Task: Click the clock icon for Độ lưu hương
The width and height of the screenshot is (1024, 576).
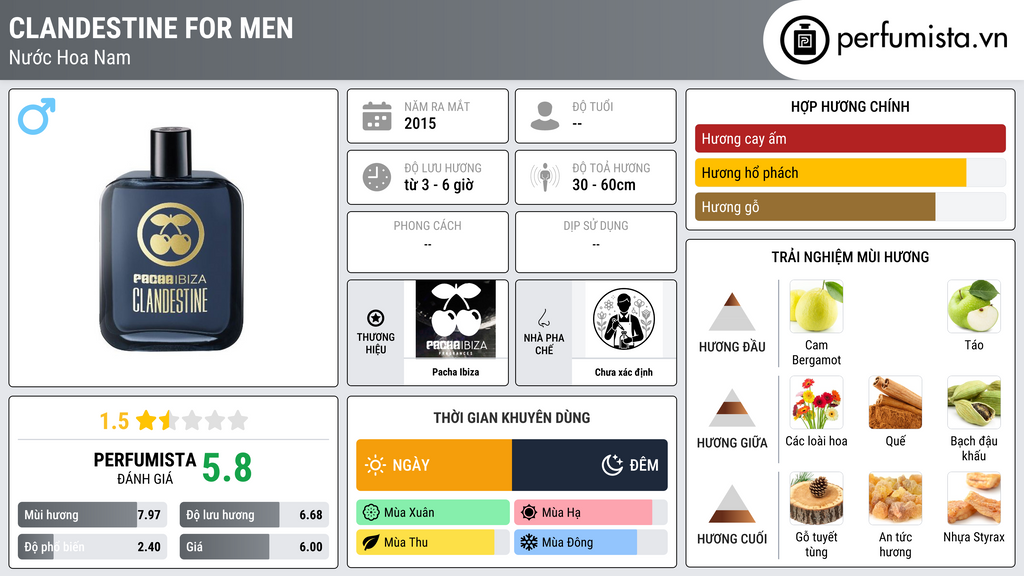Action: [x=377, y=177]
